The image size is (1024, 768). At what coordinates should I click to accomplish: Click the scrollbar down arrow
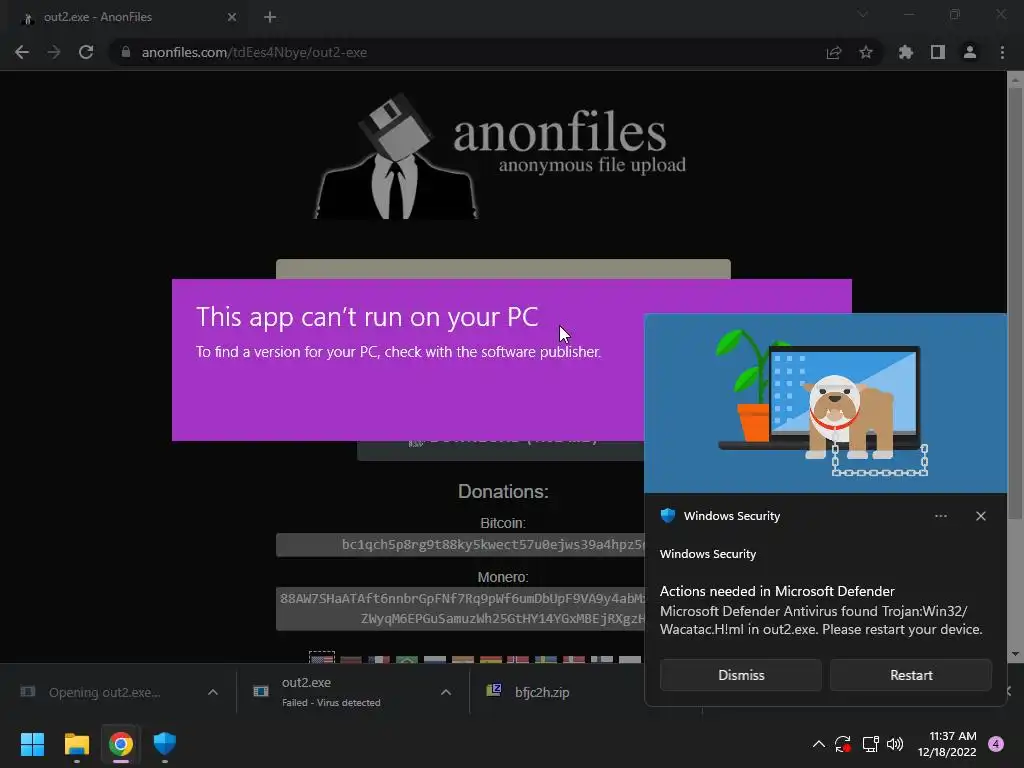pyautogui.click(x=1015, y=654)
